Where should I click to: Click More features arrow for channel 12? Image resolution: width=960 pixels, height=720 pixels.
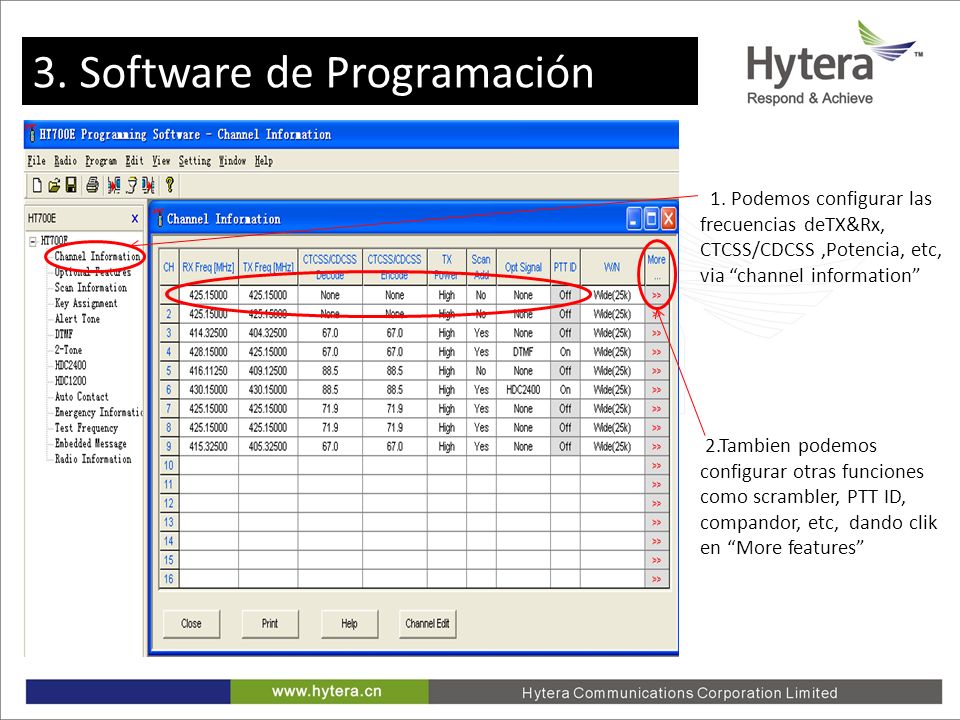[x=657, y=504]
